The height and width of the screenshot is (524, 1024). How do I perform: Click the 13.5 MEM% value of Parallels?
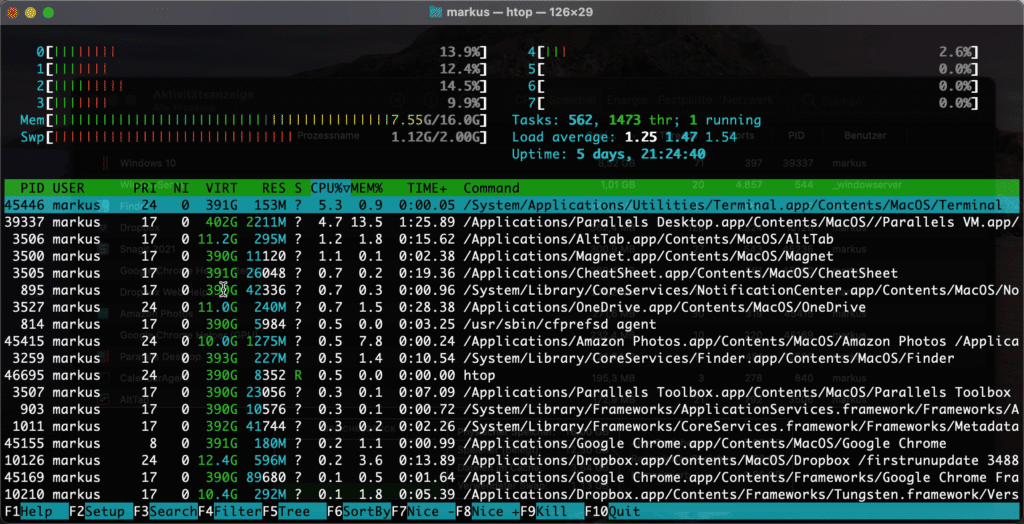pyautogui.click(x=366, y=222)
